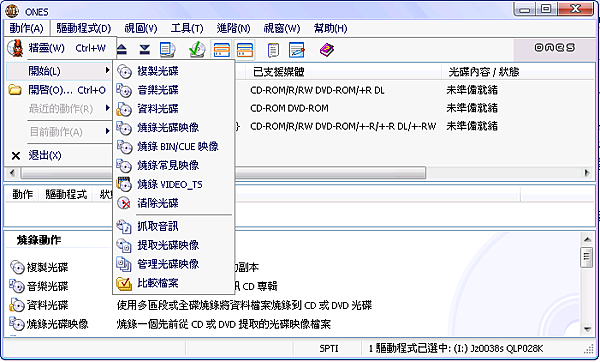Viewport: 600px width, 362px height.
Task: Open the 視圖(V) menu
Action: (141, 28)
